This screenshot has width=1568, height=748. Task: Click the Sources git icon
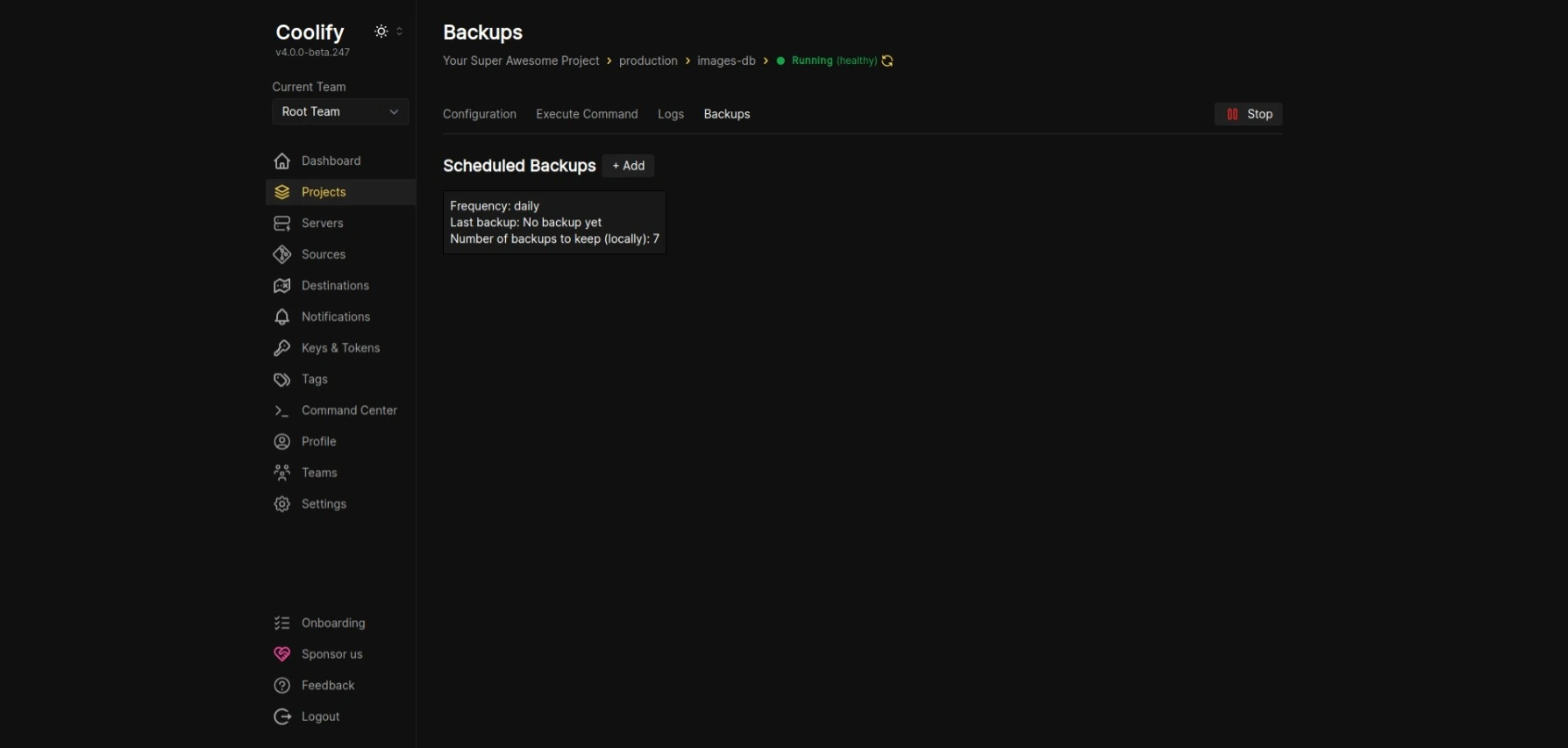(x=282, y=254)
